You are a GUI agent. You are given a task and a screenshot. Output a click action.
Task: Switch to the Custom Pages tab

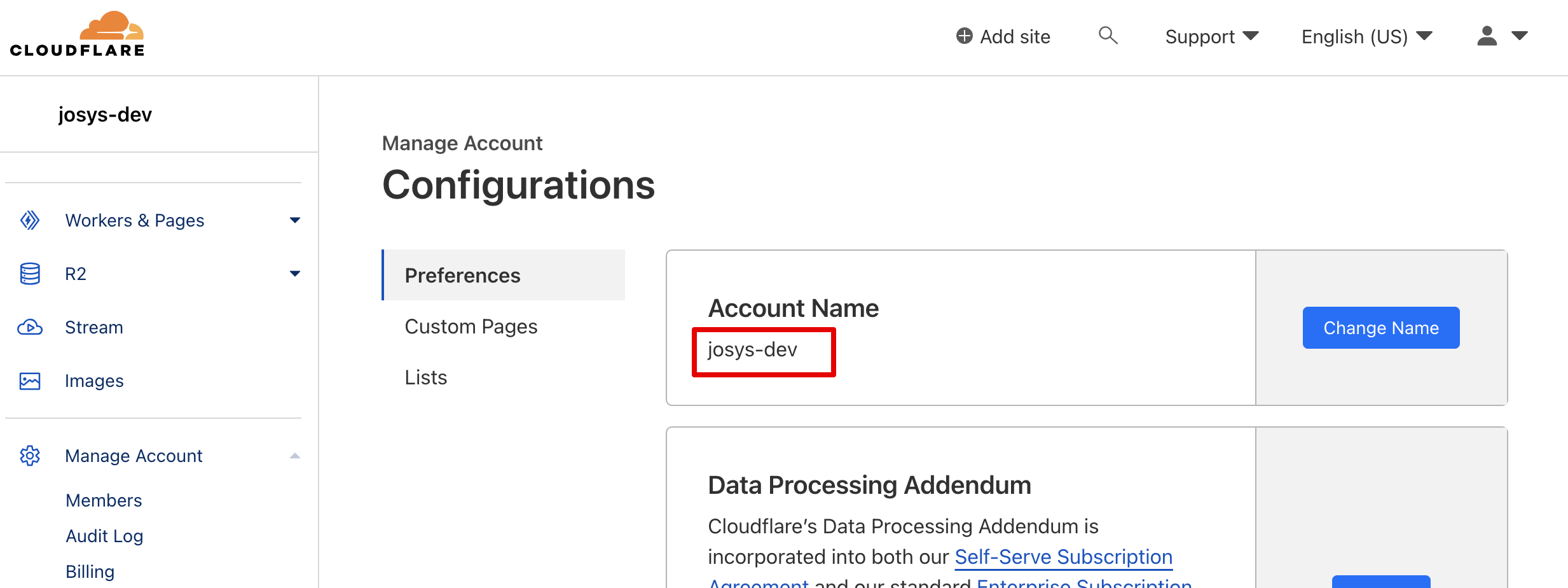[x=471, y=326]
